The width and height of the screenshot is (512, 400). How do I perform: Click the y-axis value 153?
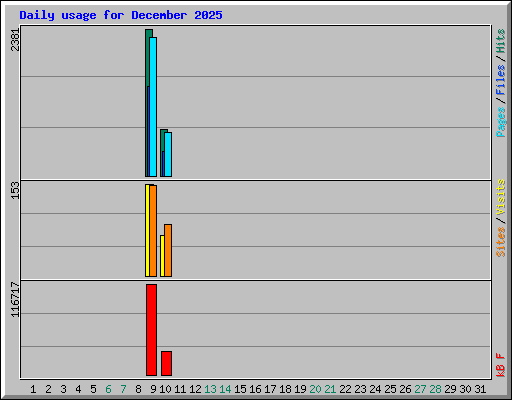point(15,190)
